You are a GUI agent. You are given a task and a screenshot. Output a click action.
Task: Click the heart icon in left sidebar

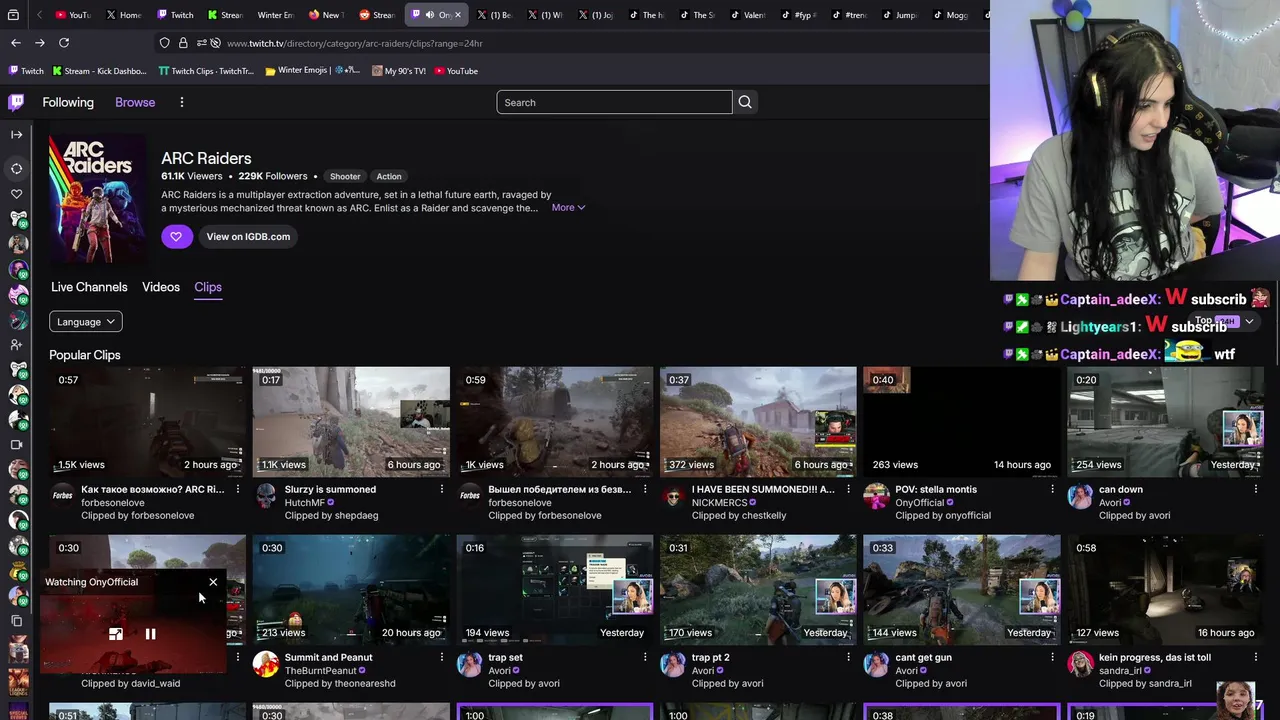coord(17,194)
